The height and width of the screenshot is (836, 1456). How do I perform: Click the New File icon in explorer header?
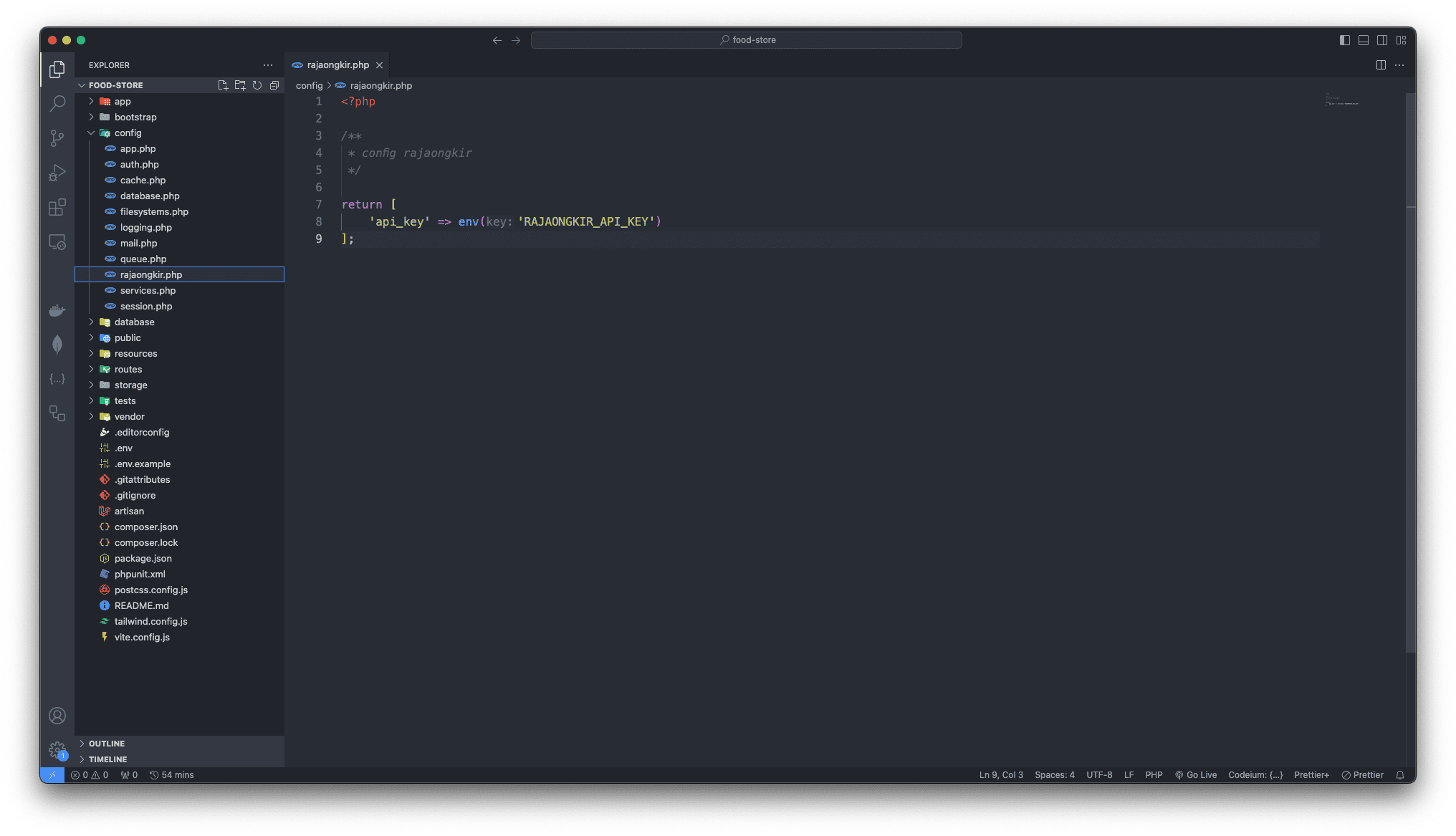(x=223, y=85)
